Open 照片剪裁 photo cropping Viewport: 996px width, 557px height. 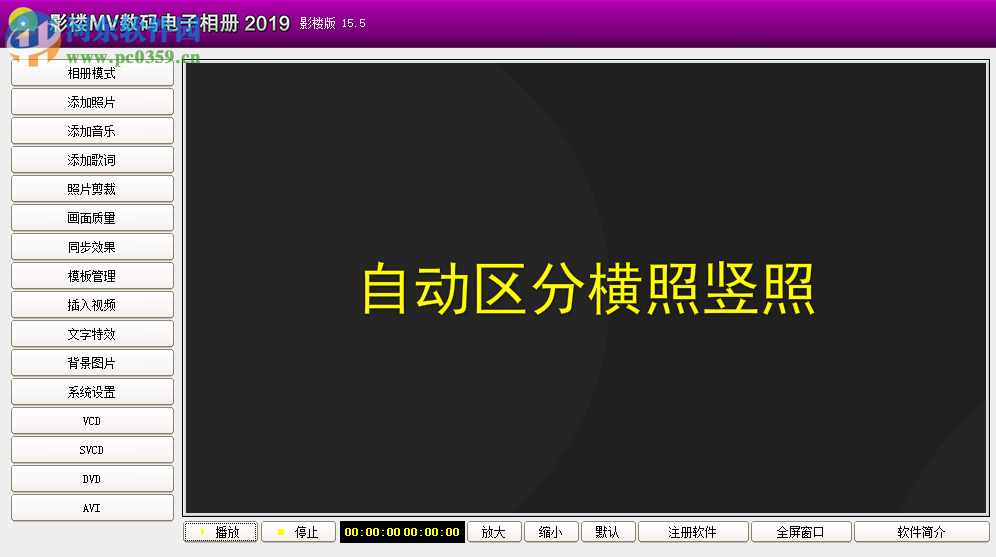[92, 189]
